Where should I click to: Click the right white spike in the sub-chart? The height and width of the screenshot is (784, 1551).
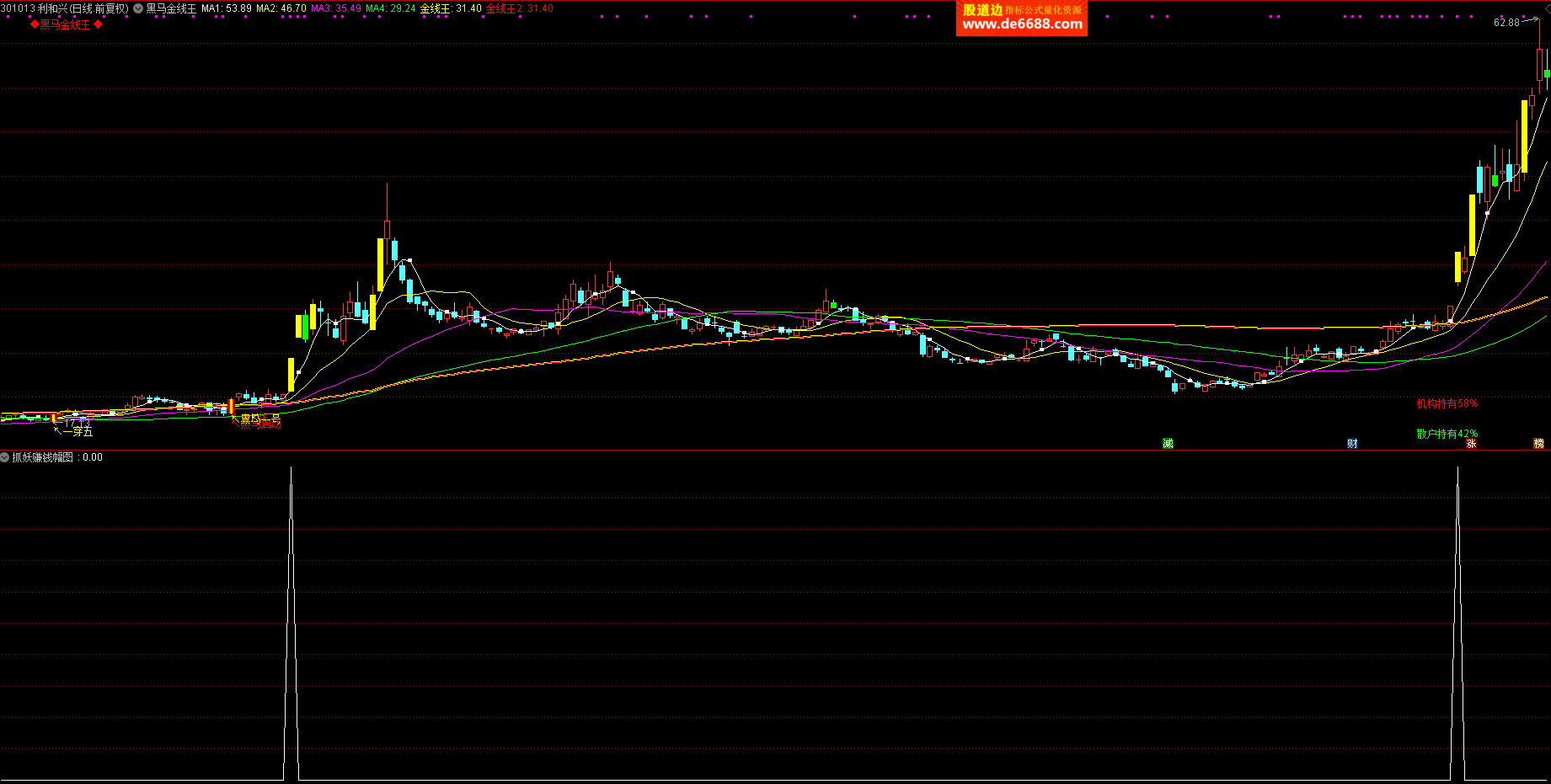point(1457,623)
